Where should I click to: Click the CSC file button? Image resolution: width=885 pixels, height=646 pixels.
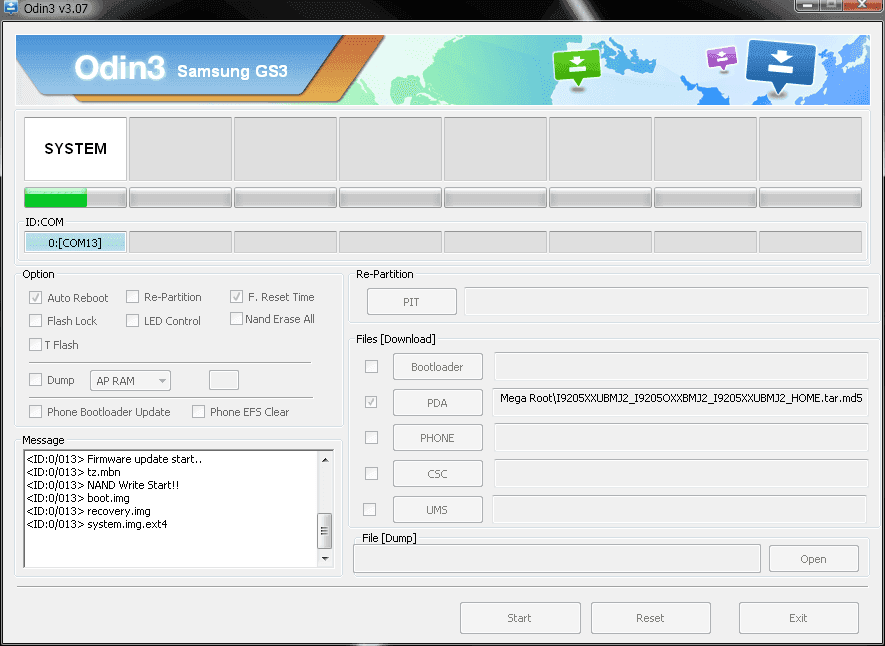coord(437,474)
